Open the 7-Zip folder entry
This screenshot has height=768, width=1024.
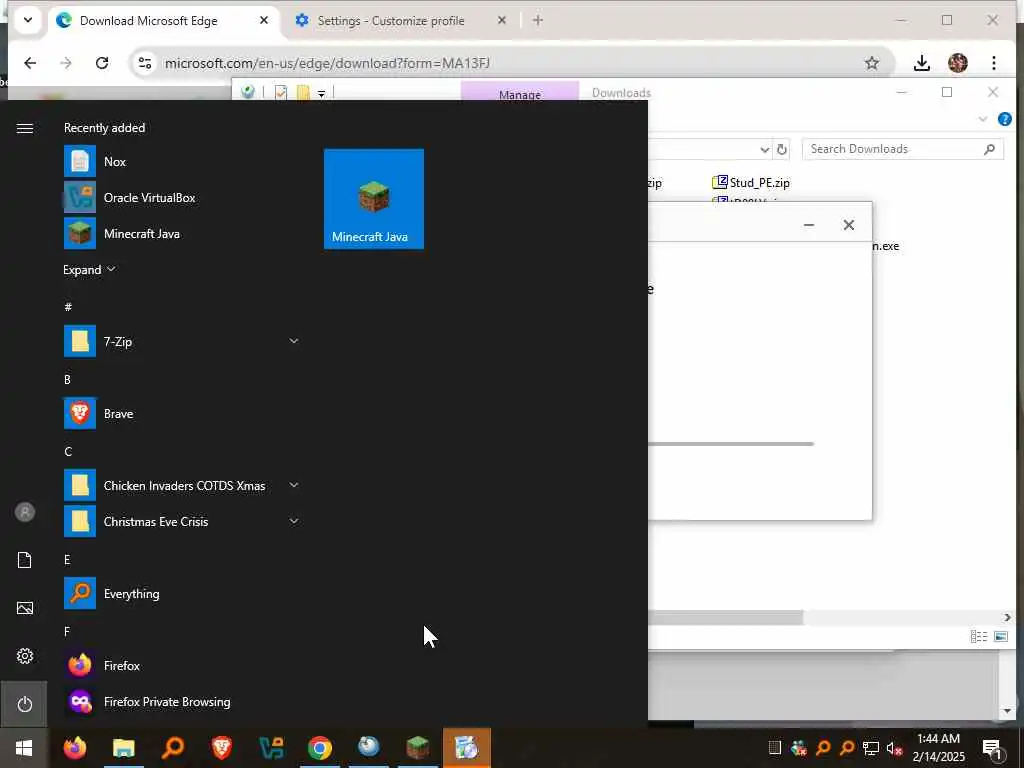coord(182,341)
